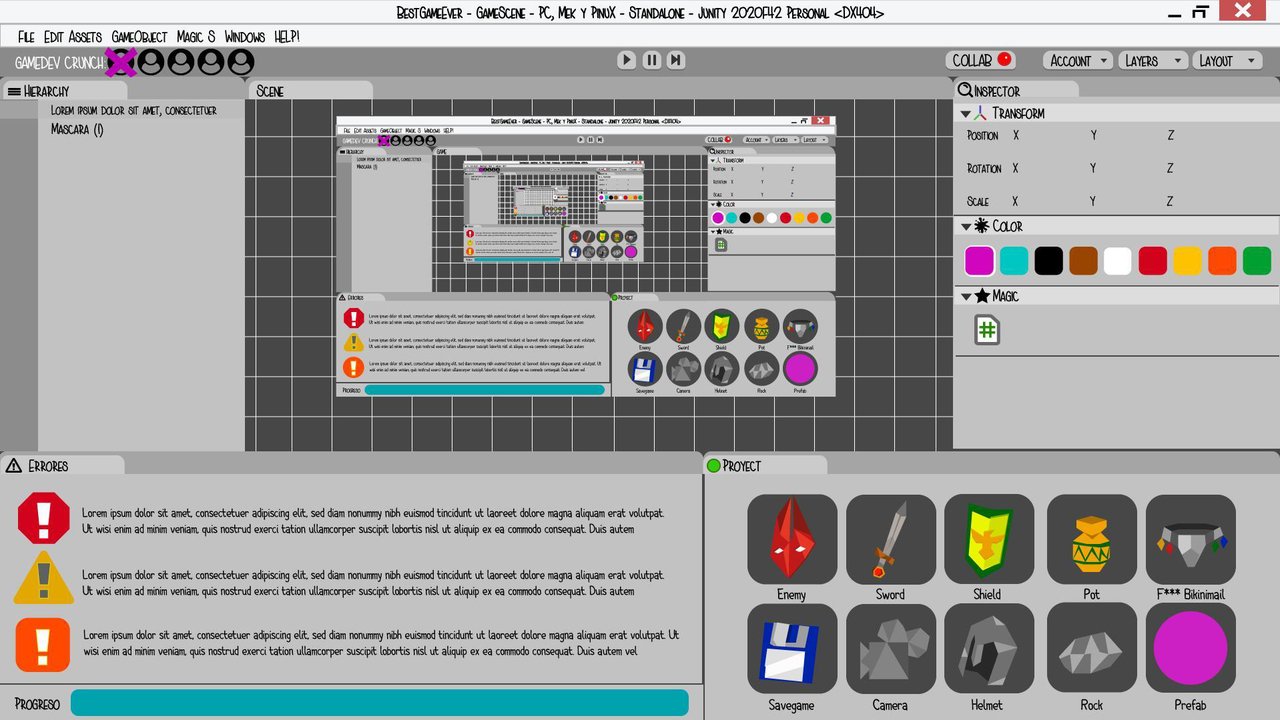Screen dimensions: 1280x720
Task: Click the orange square exclamation icon
Action: point(43,644)
